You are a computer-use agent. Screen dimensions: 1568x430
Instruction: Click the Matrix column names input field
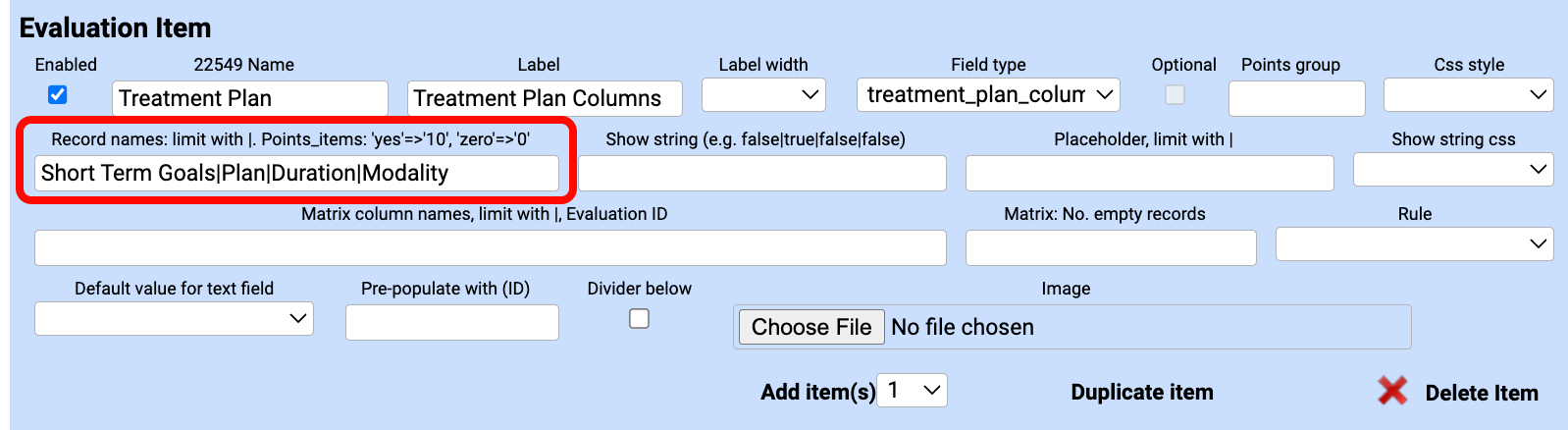(x=490, y=247)
